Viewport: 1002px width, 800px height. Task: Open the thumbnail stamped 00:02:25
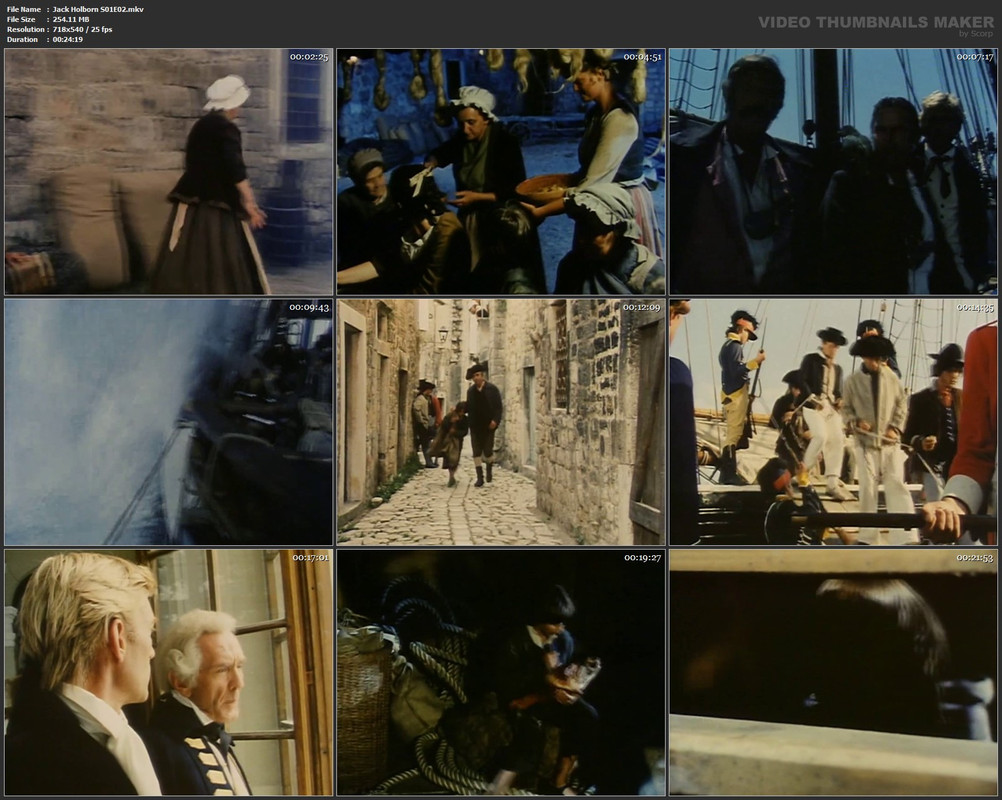pos(169,172)
